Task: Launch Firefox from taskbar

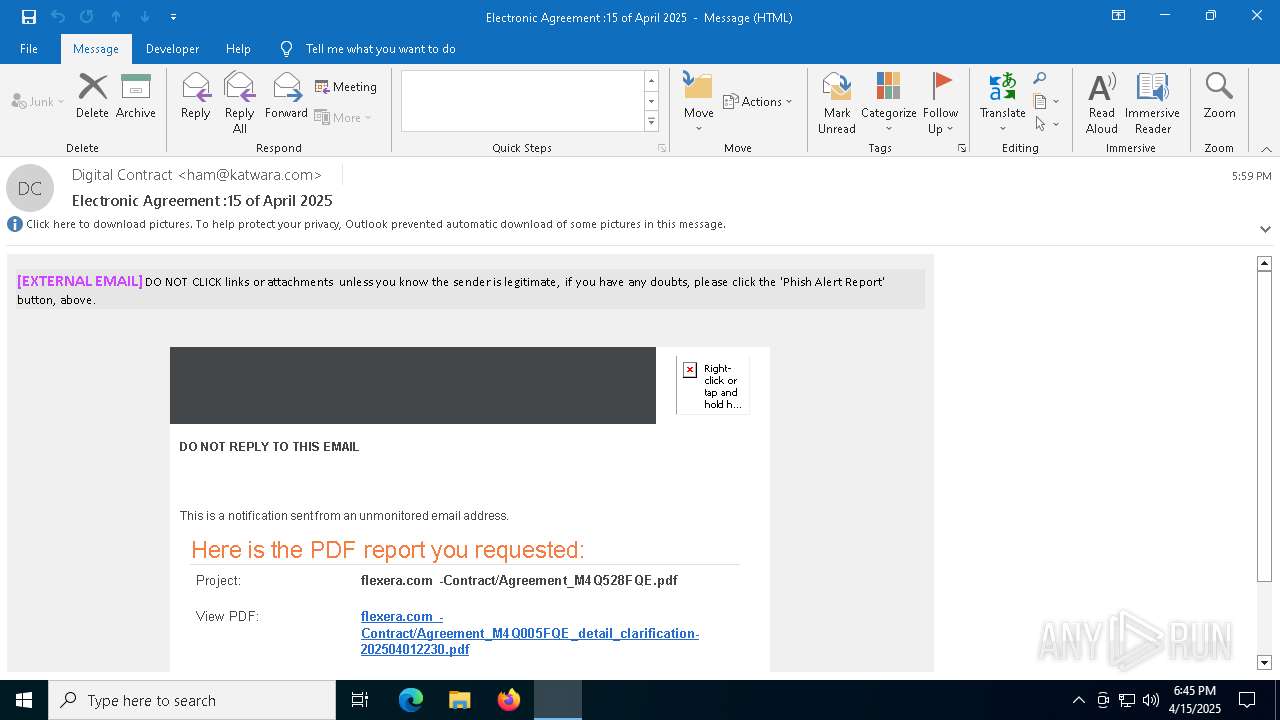Action: (x=508, y=700)
